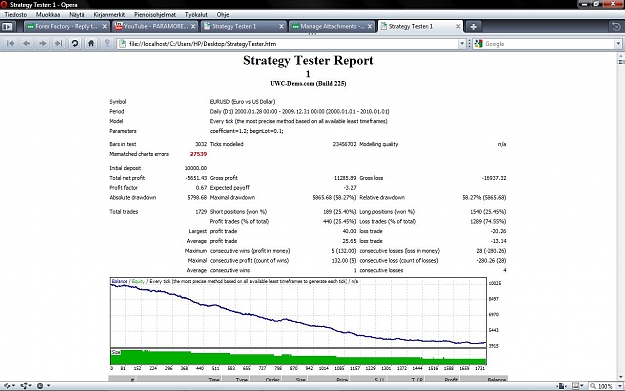The image size is (625, 391).
Task: Open the Ohje menu
Action: coord(222,14)
